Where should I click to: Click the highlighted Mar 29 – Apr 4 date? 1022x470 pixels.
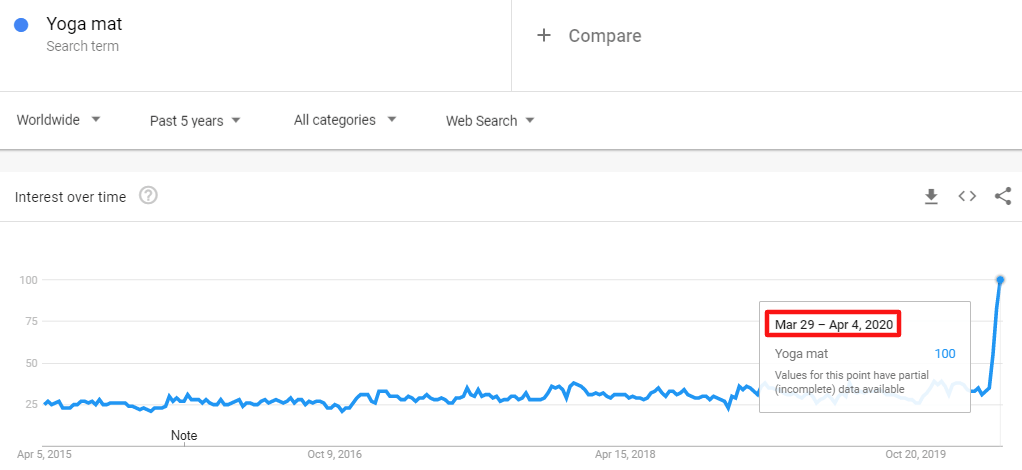[x=835, y=324]
